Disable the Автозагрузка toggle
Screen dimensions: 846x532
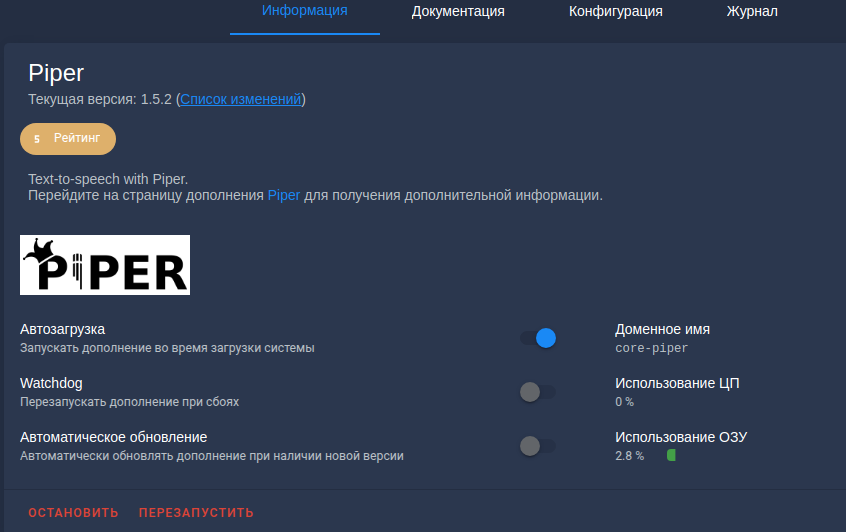tap(538, 338)
